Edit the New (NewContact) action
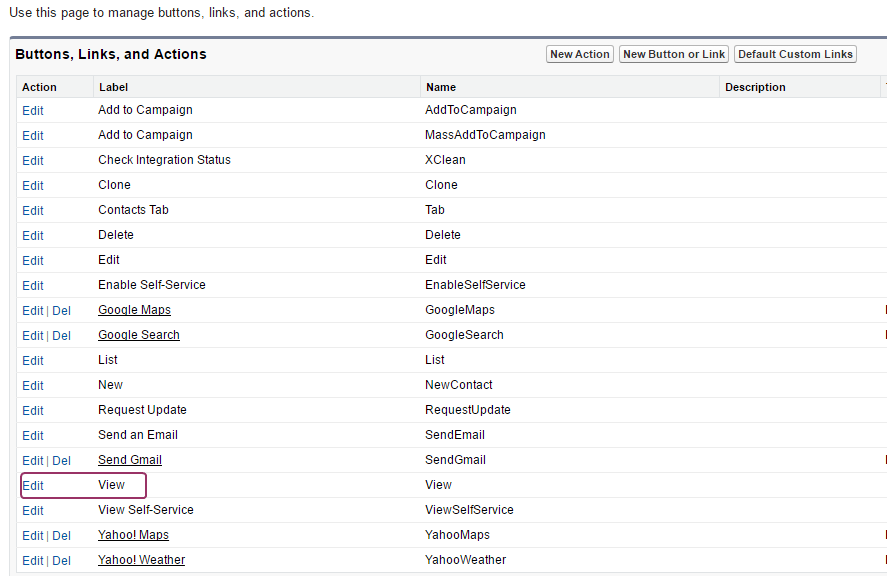Image resolution: width=887 pixels, height=576 pixels. 33,385
